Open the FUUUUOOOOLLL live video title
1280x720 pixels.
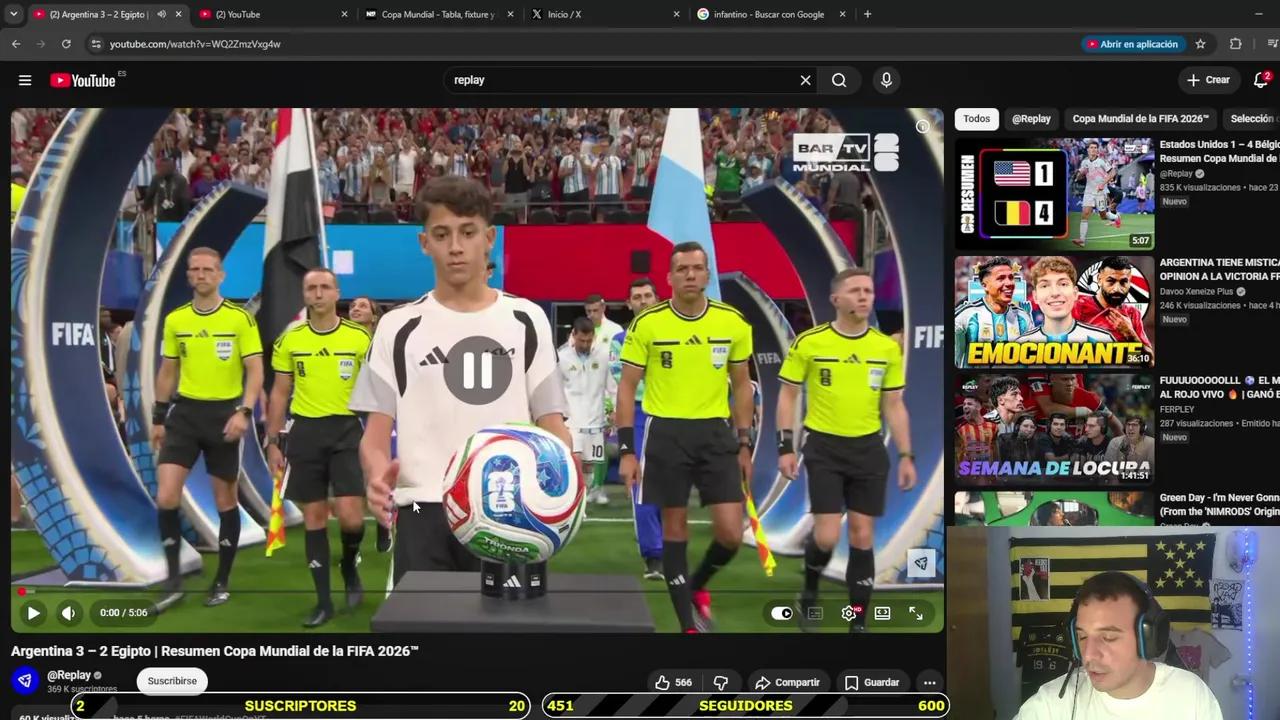point(1219,387)
